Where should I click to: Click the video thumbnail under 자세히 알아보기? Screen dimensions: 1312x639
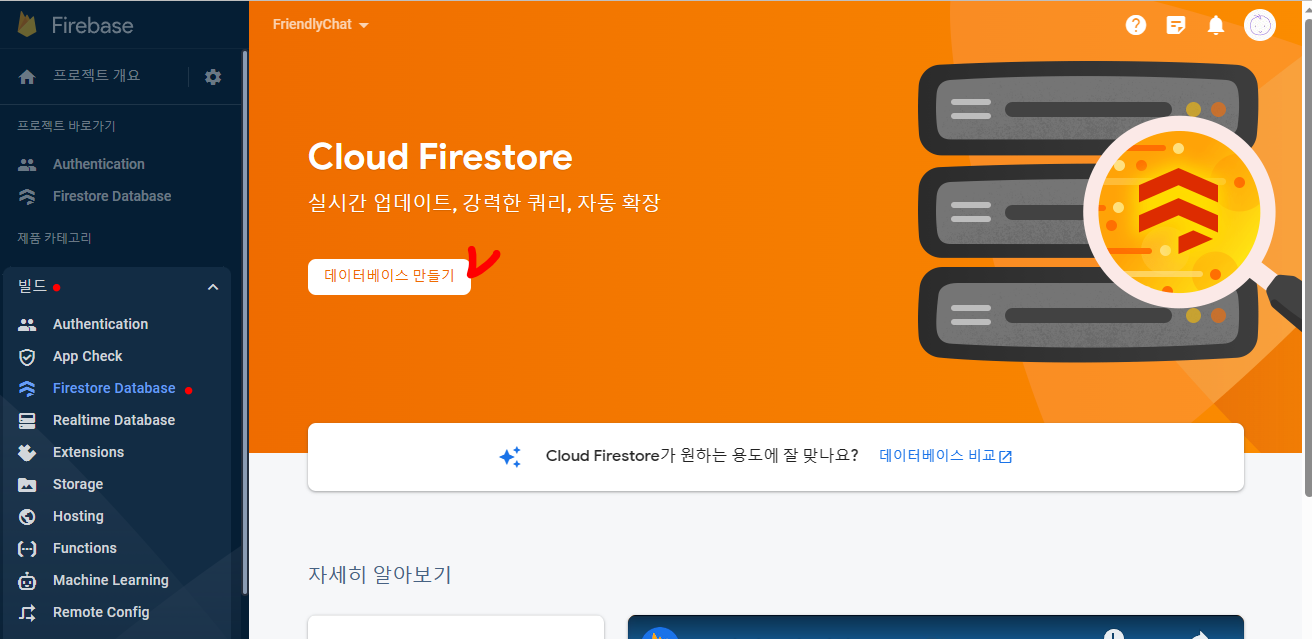coord(936,627)
